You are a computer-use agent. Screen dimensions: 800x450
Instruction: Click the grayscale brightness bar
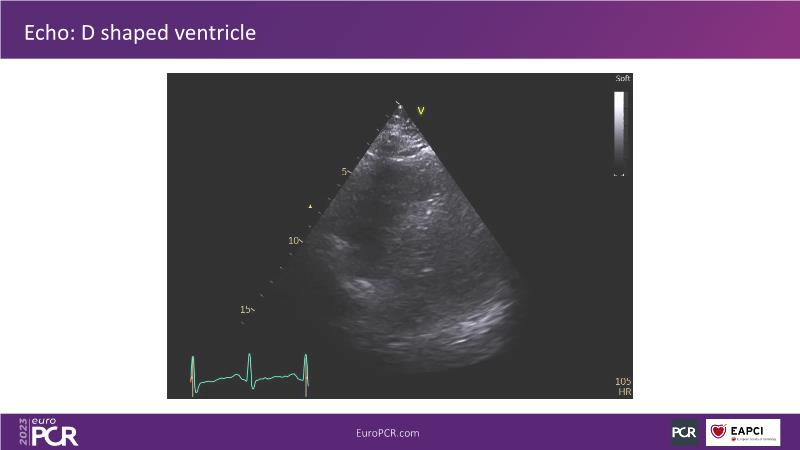tap(619, 130)
